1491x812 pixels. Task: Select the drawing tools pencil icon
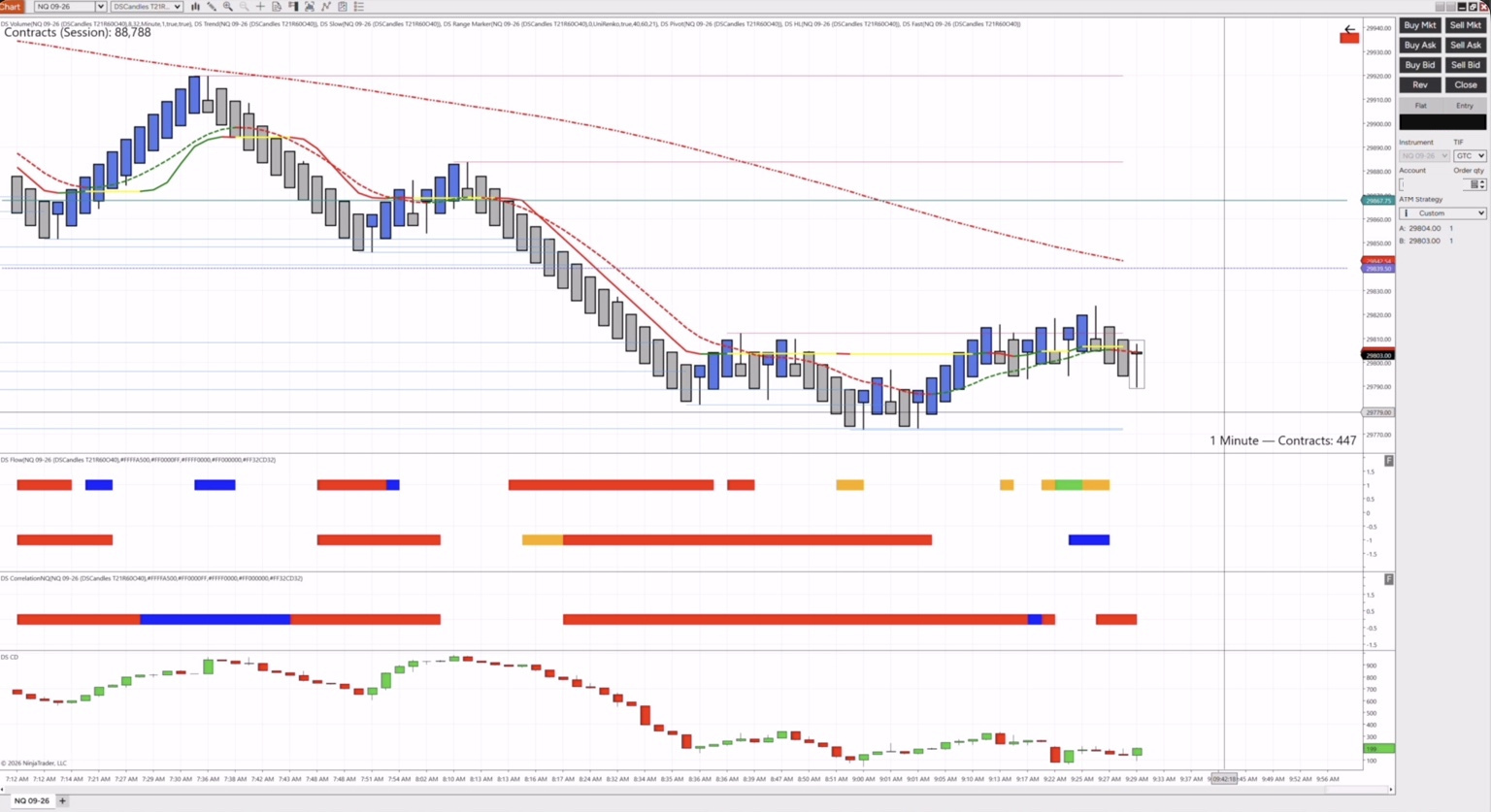[212, 7]
